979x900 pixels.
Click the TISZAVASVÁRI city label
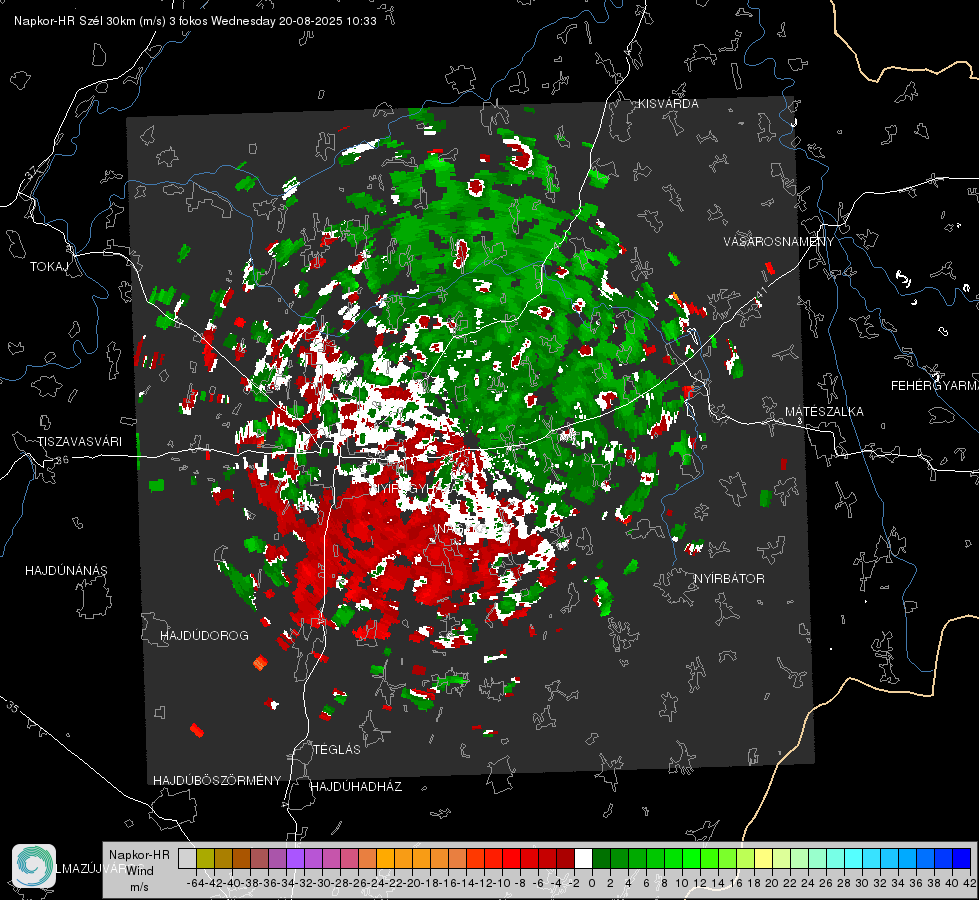79,442
